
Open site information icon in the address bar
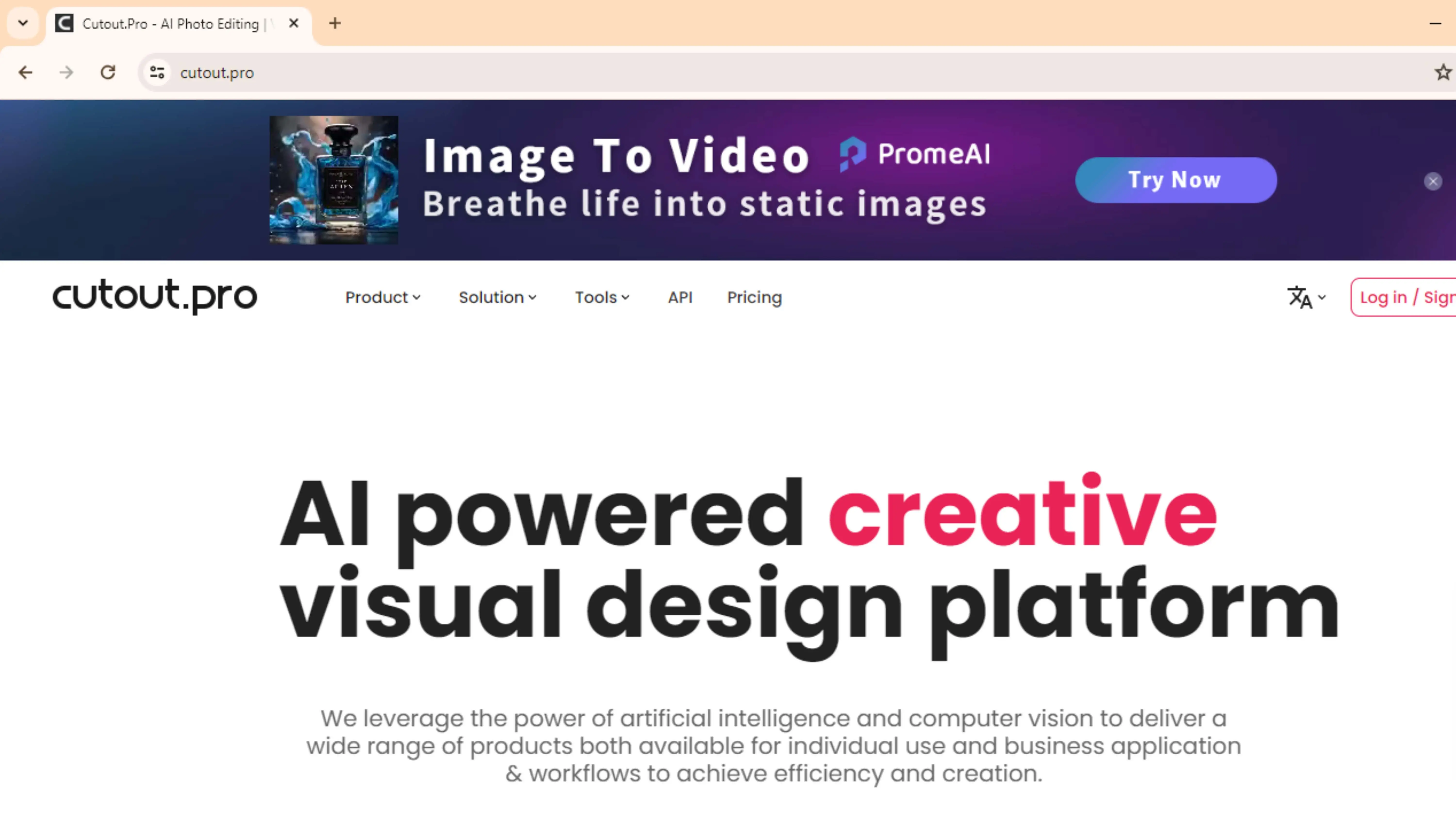click(x=157, y=72)
